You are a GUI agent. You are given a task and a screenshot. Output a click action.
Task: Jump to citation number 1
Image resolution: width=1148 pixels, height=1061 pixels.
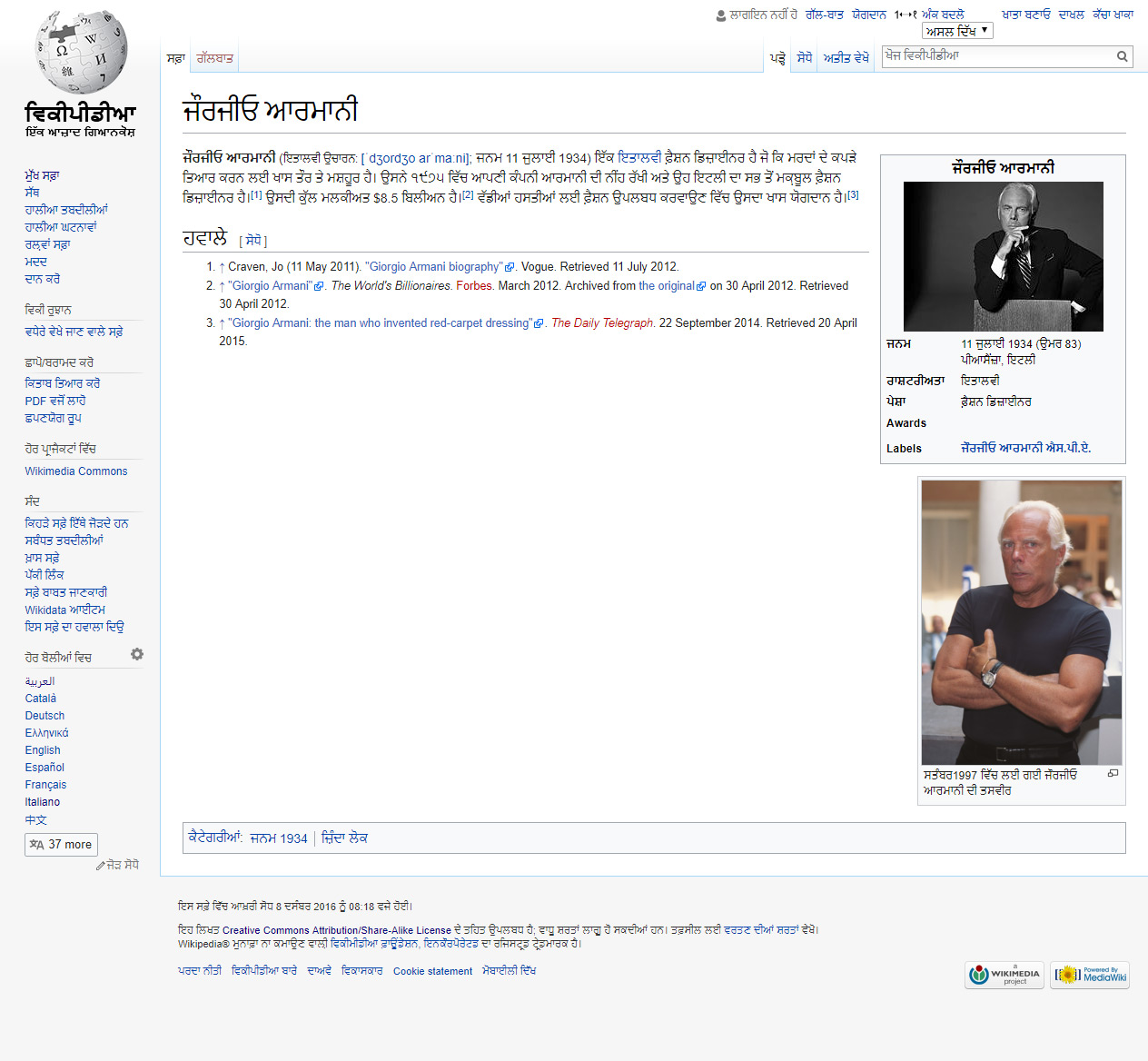(256, 193)
